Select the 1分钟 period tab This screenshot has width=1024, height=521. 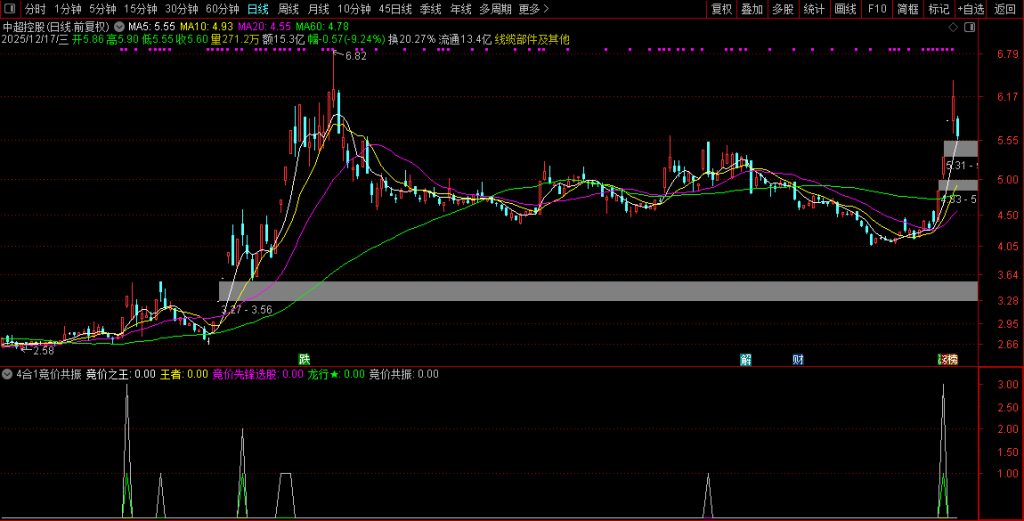[67, 9]
